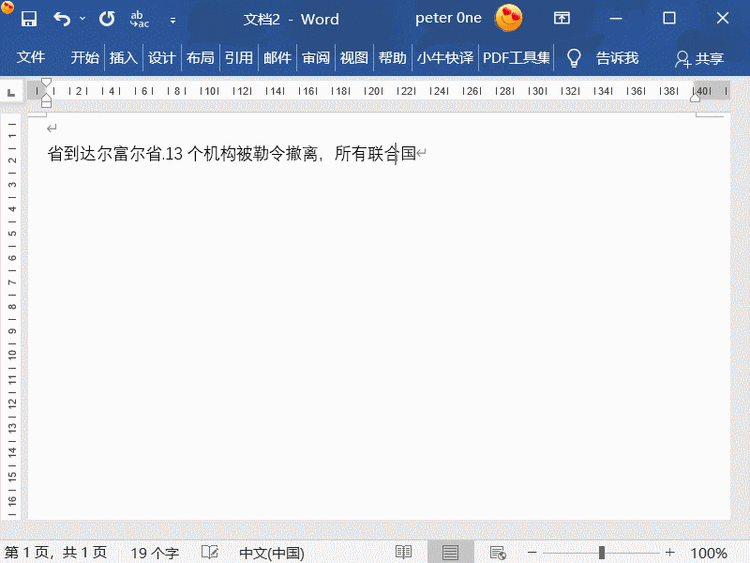The image size is (750, 563).
Task: Click the peter One account name
Action: (x=448, y=18)
